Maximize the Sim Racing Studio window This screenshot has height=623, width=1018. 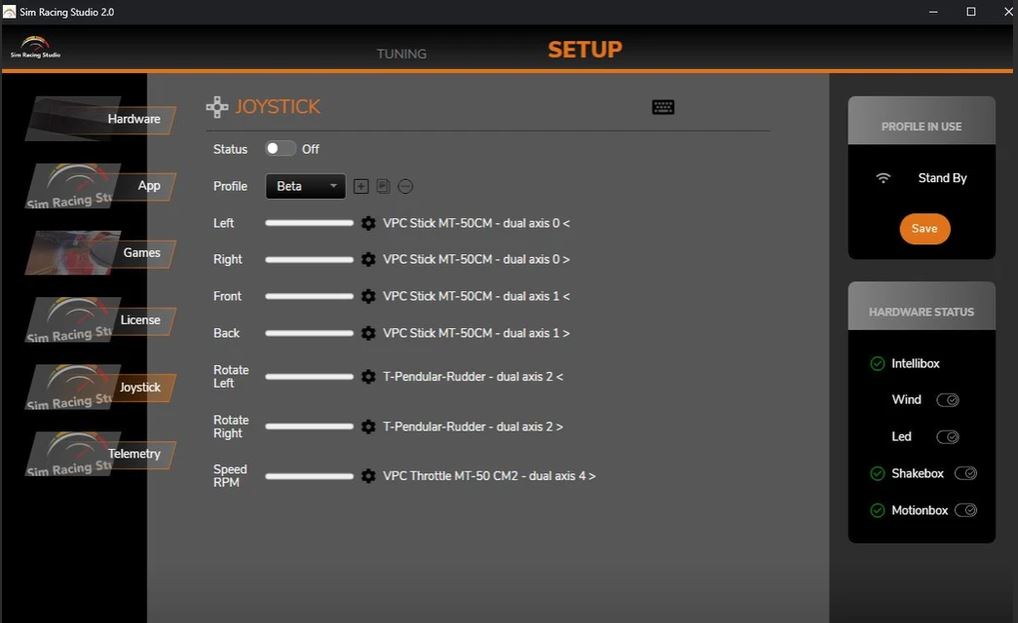(x=971, y=12)
